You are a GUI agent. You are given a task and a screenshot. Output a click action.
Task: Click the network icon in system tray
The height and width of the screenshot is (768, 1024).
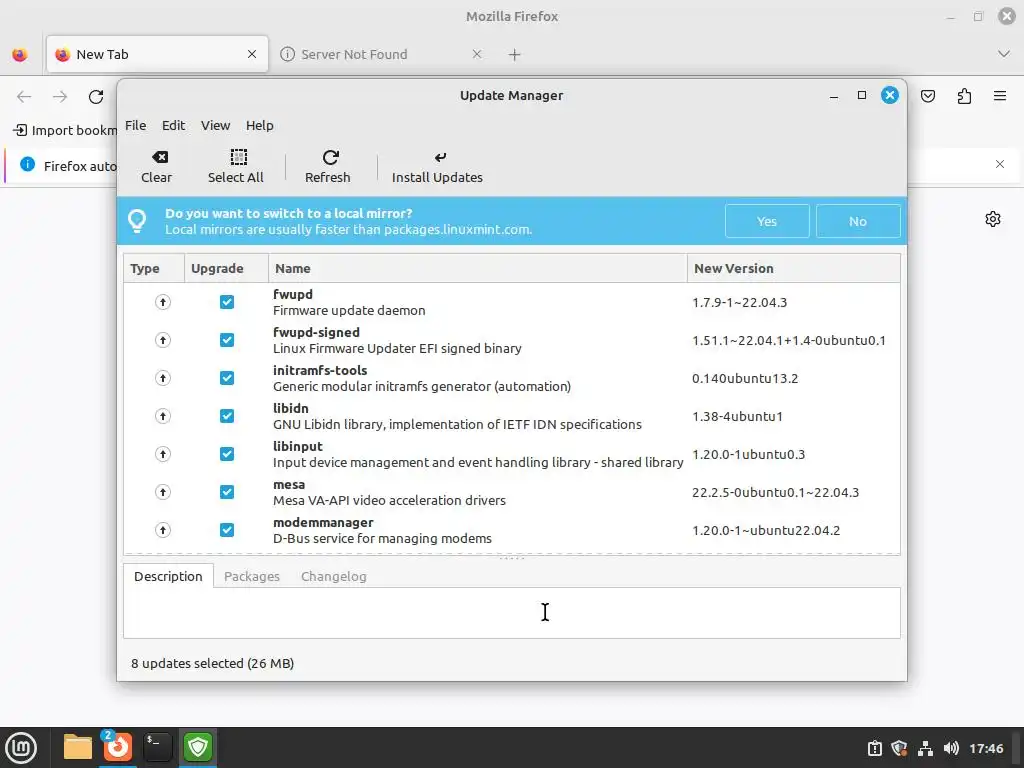(x=925, y=748)
